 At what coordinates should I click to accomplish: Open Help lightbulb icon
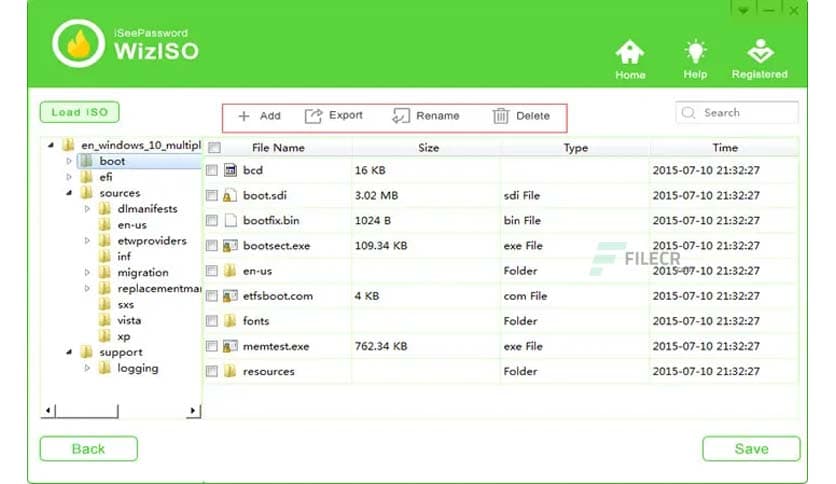tap(695, 52)
